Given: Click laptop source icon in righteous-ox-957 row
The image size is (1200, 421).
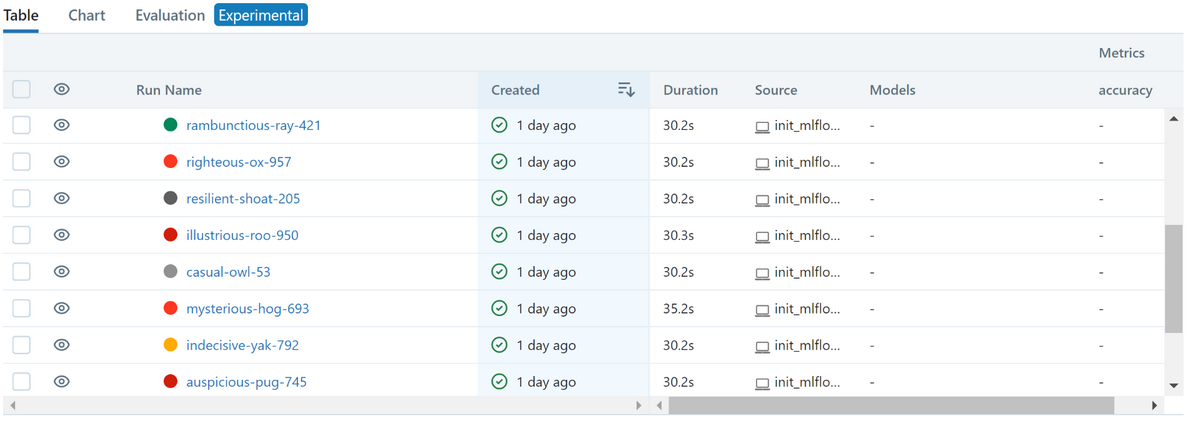Looking at the screenshot, I should pyautogui.click(x=762, y=163).
